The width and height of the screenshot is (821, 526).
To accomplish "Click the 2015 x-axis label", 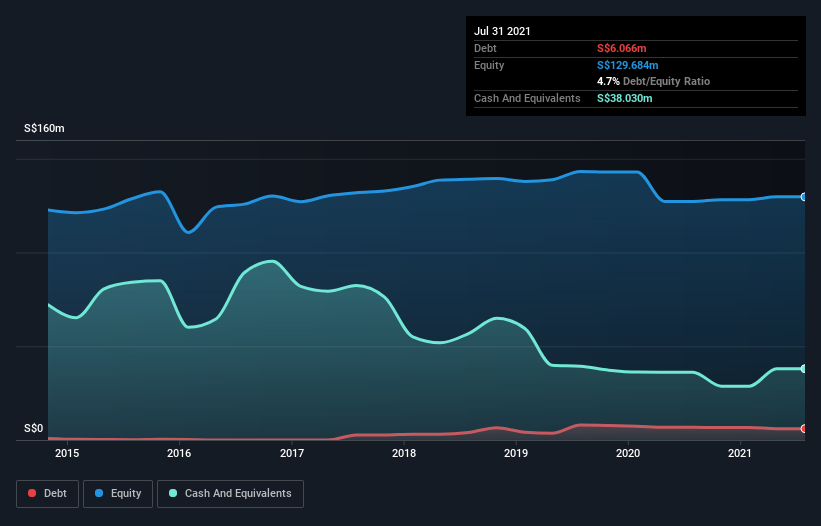I will (x=67, y=453).
